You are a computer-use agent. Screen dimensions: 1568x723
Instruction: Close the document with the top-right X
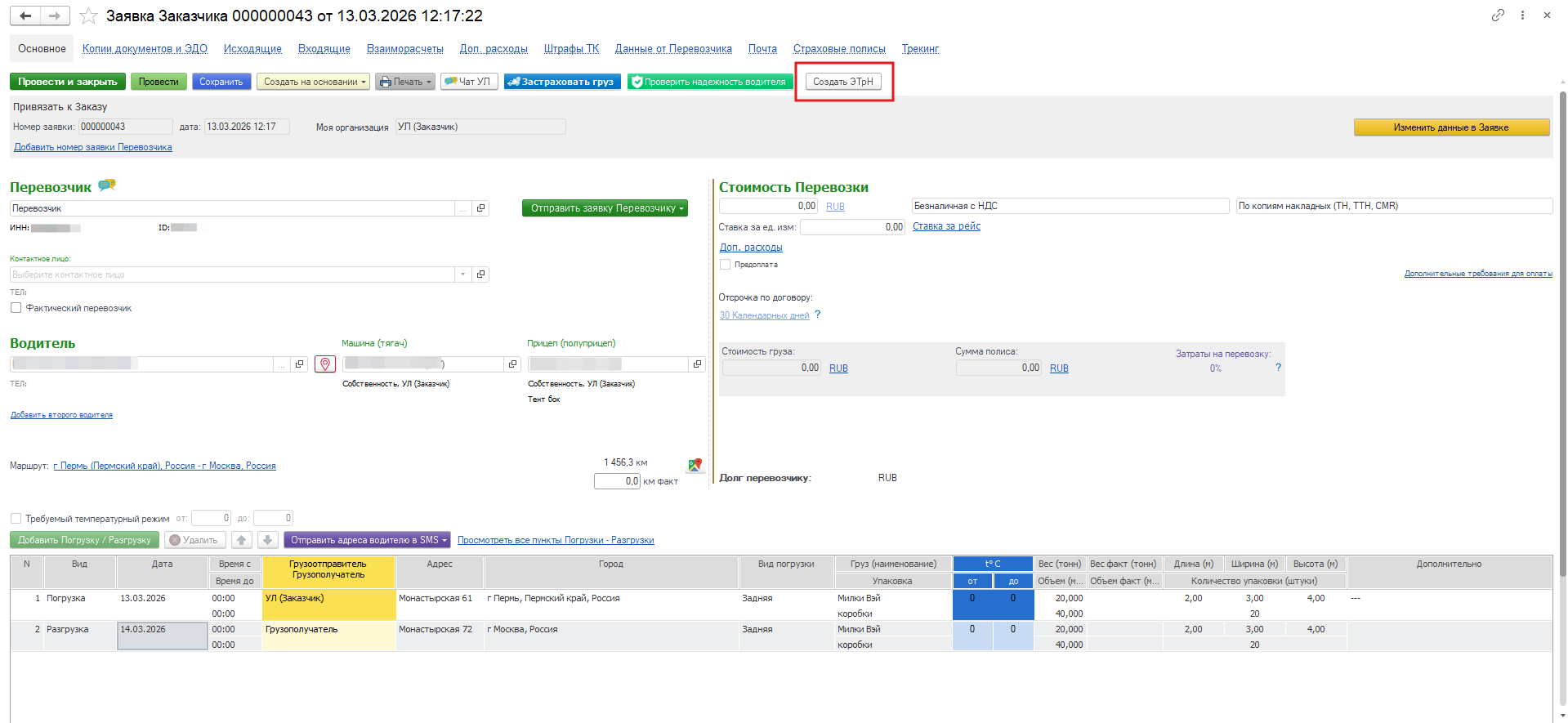(x=1547, y=16)
